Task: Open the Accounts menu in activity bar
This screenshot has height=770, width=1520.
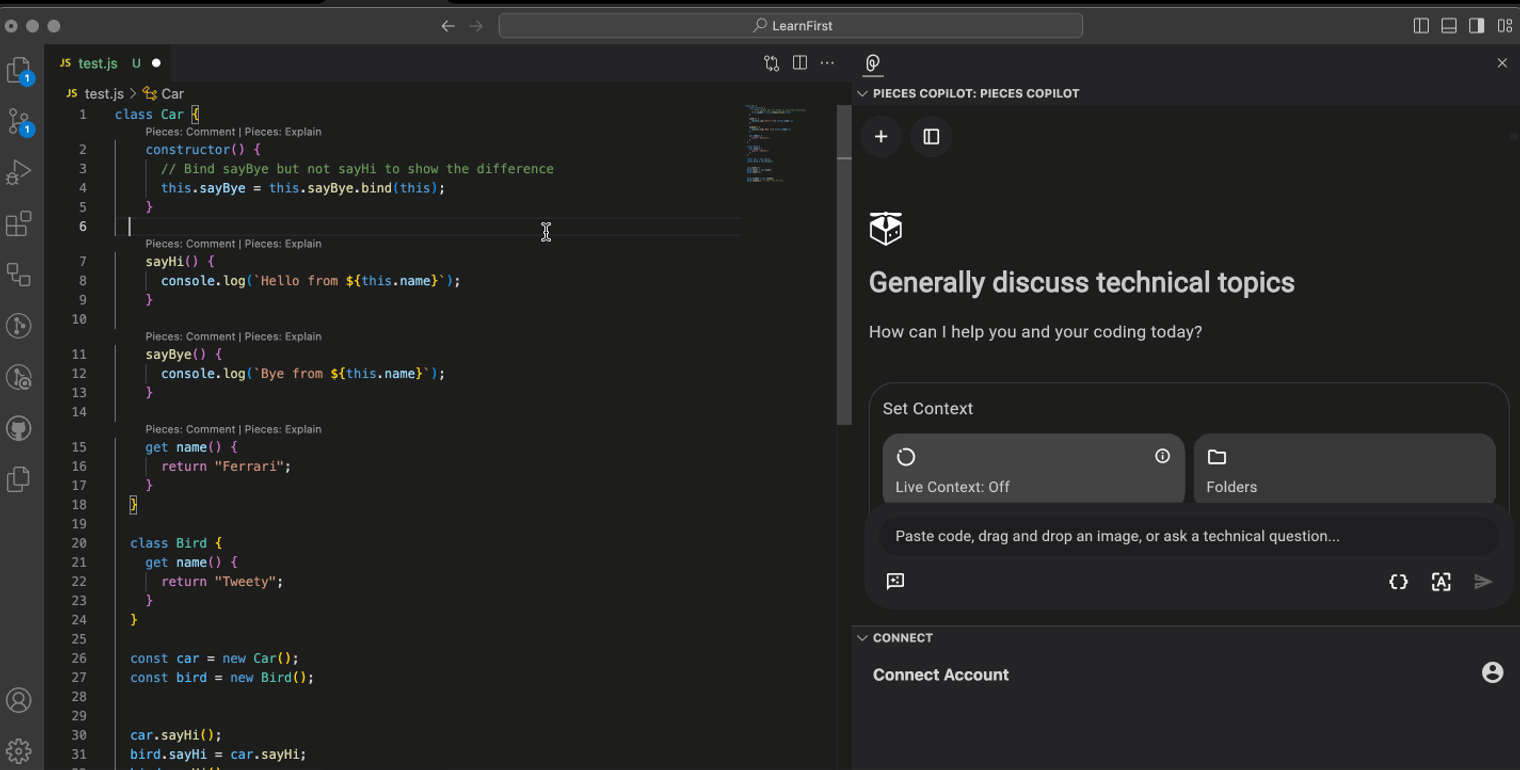Action: (x=19, y=700)
